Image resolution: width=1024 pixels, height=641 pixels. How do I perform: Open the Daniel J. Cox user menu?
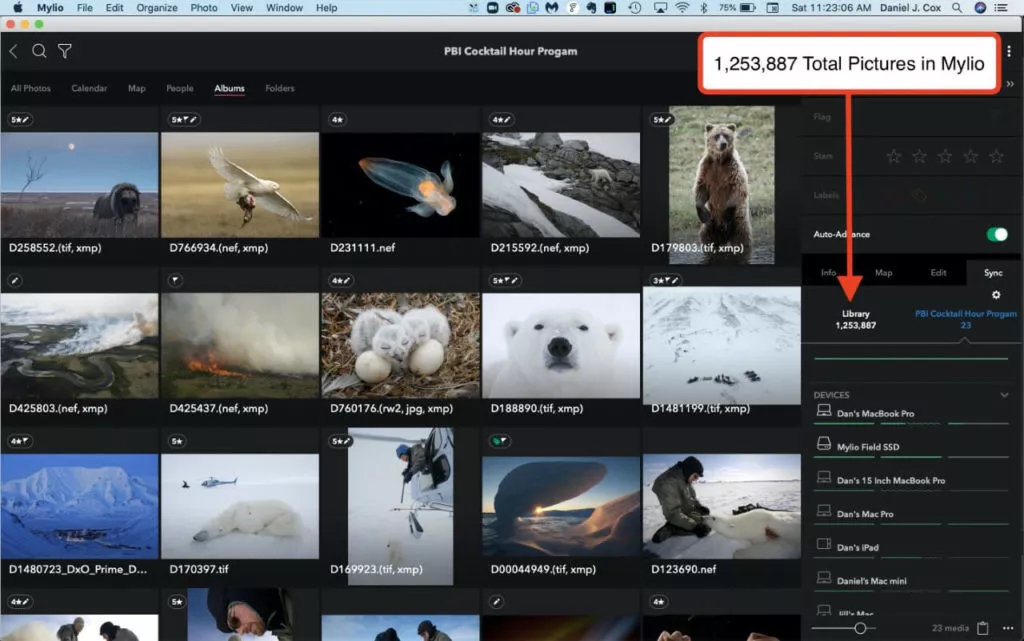pyautogui.click(x=910, y=8)
